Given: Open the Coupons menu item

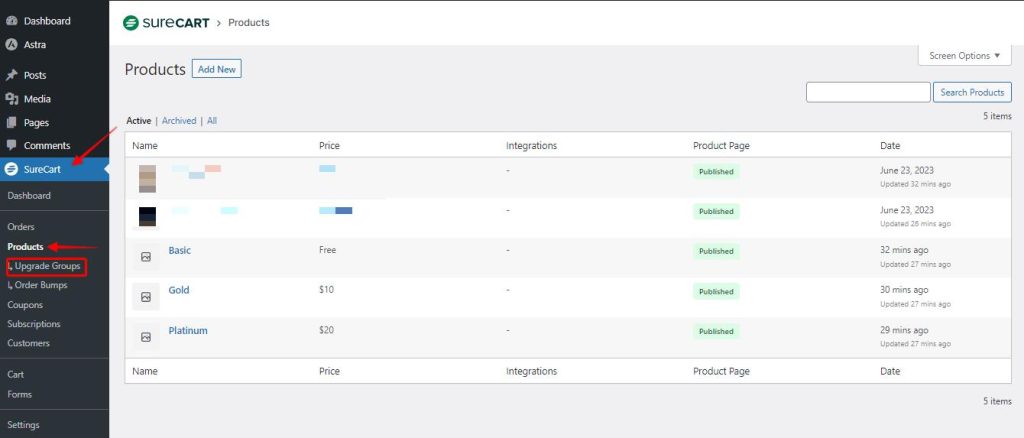Looking at the screenshot, I should tap(25, 305).
